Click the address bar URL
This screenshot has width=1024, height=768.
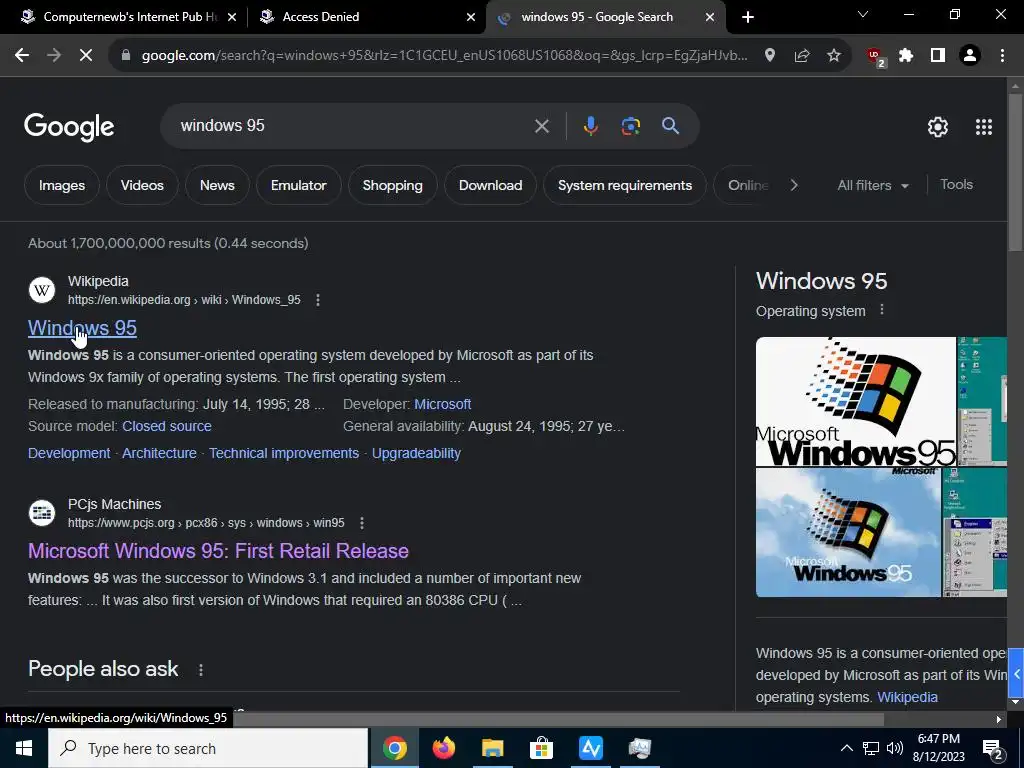click(x=444, y=56)
